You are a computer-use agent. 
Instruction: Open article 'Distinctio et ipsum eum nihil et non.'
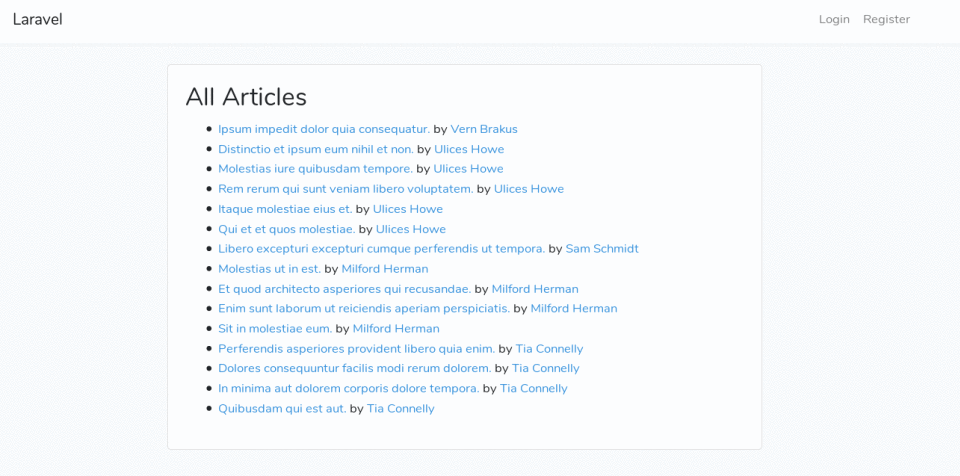(x=315, y=149)
